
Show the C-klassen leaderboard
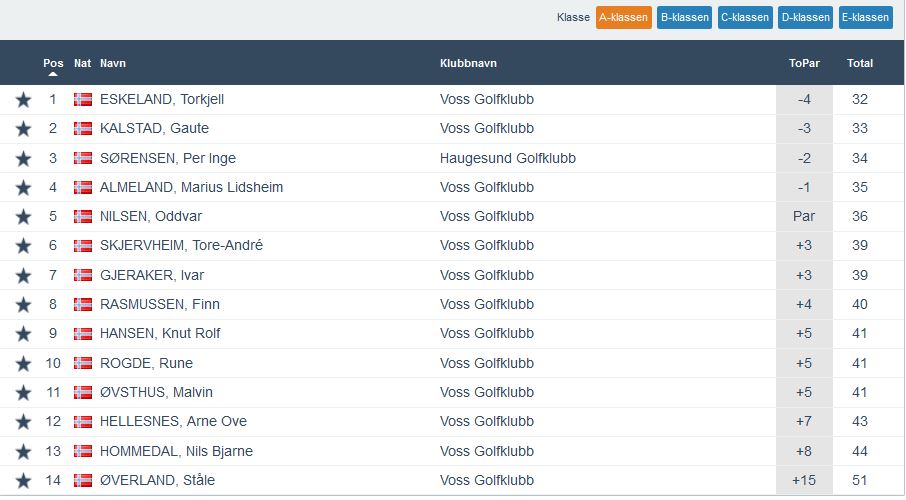744,17
